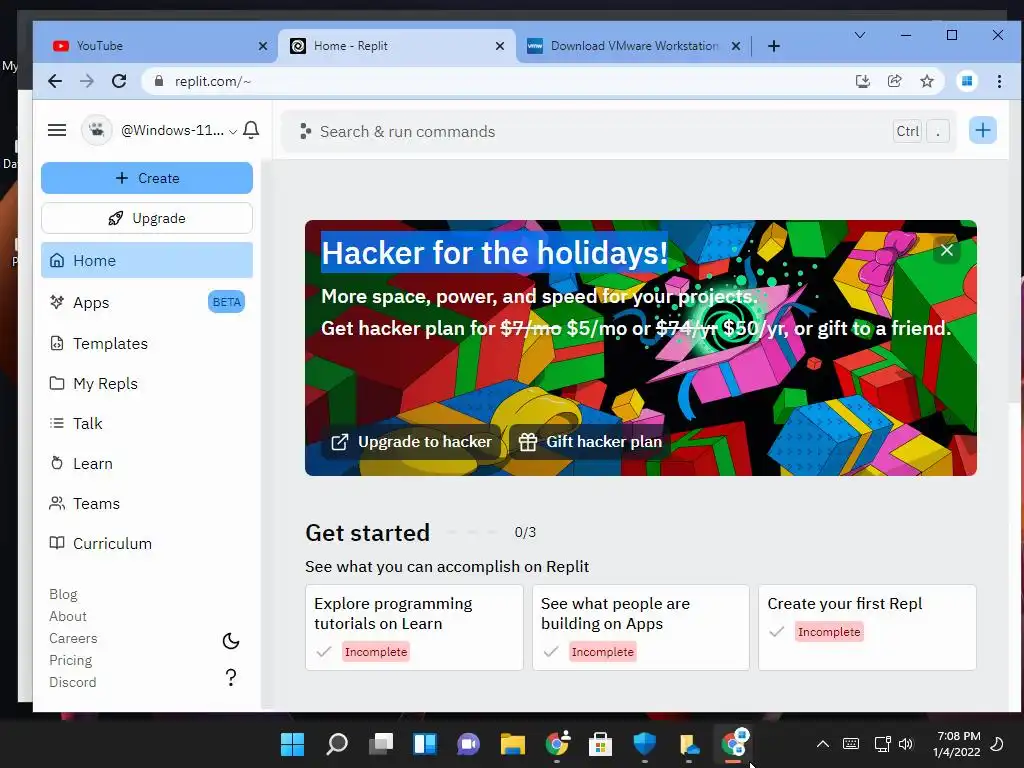The width and height of the screenshot is (1024, 768).
Task: Open taskbar Search
Action: (337, 744)
